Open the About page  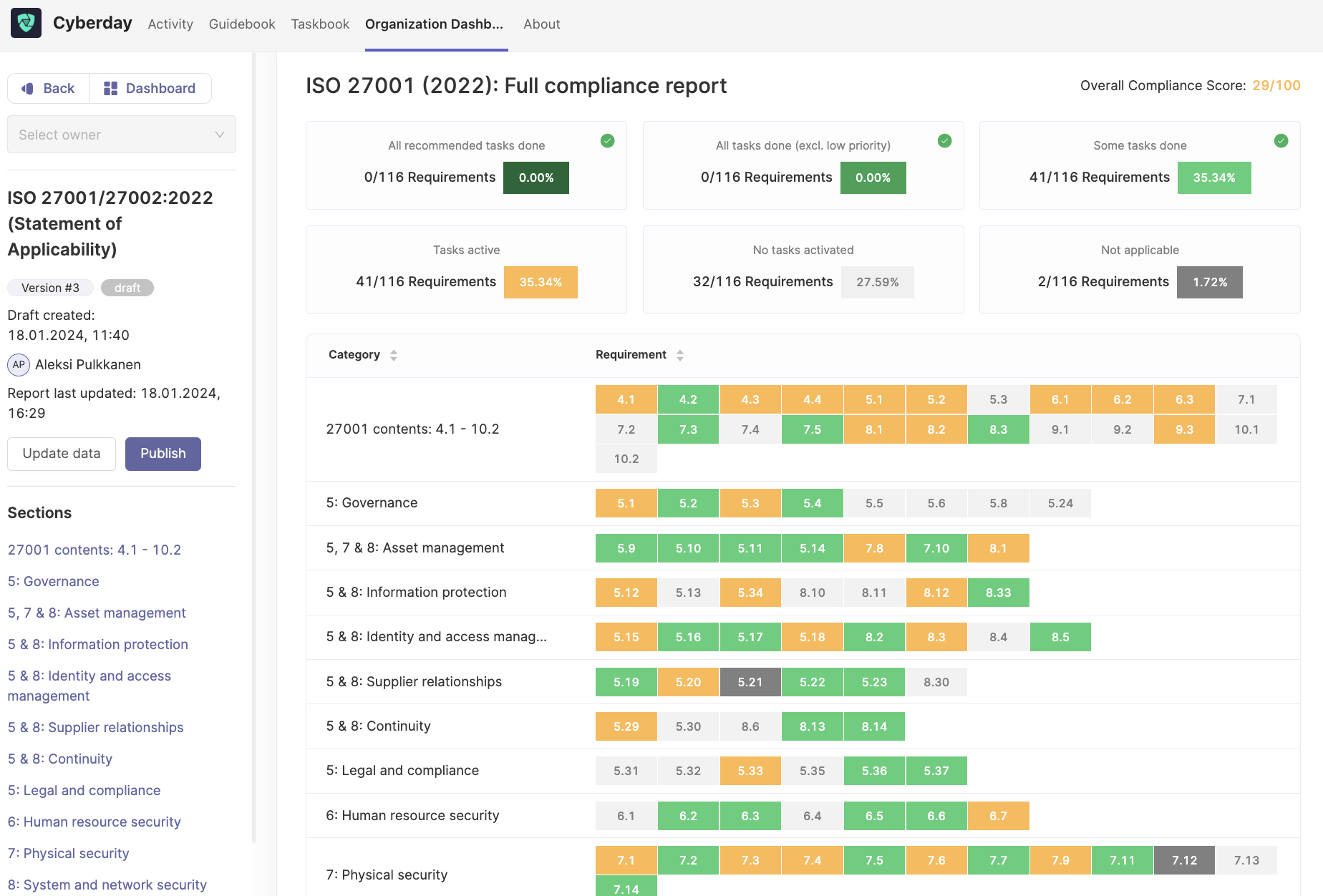541,24
